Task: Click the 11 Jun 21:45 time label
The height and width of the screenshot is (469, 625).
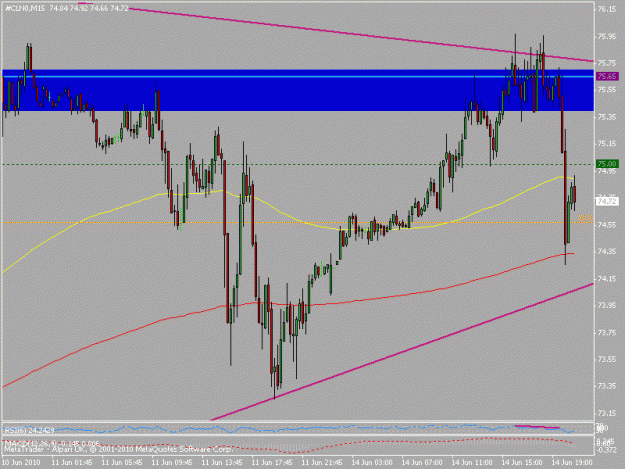Action: pos(322,463)
